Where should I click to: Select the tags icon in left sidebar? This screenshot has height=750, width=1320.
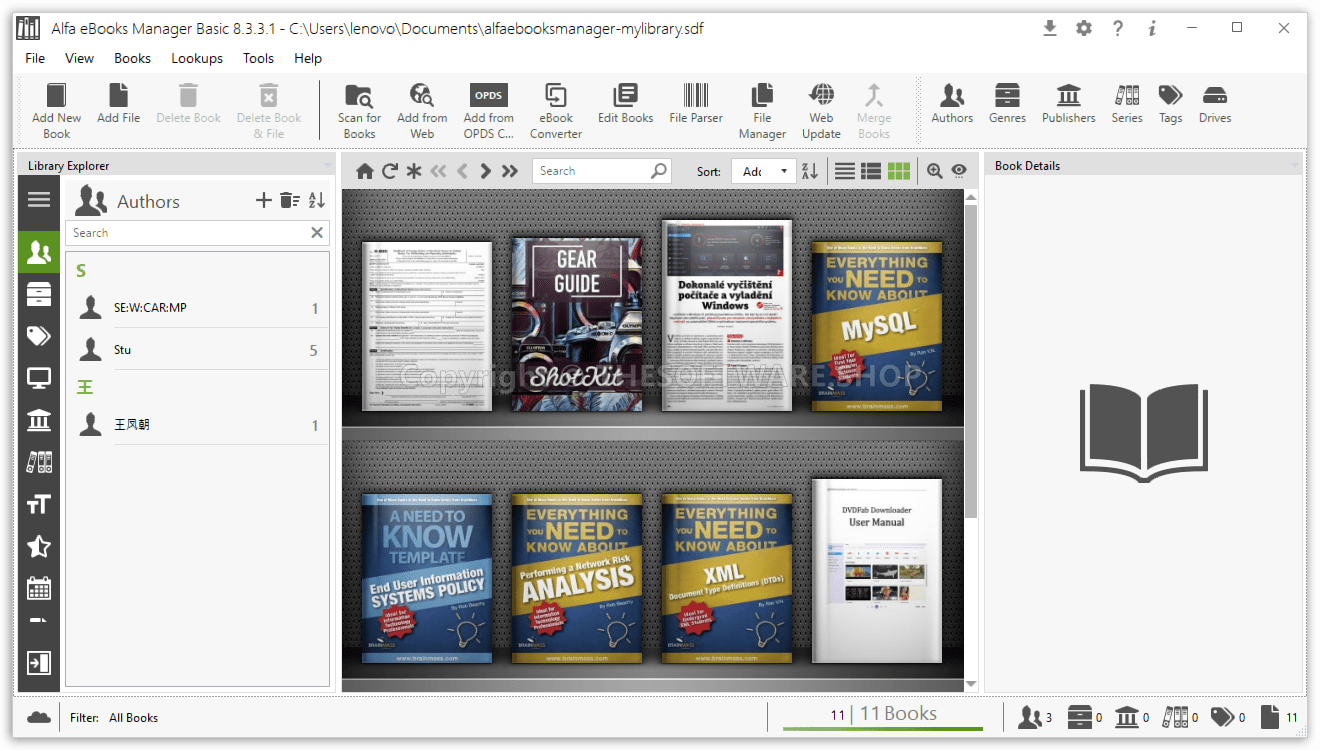tap(39, 336)
